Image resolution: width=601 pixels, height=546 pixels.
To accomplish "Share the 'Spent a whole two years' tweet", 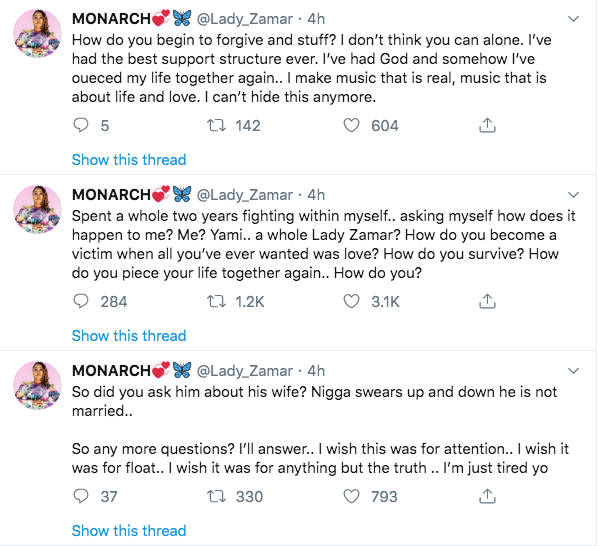I will coord(487,300).
